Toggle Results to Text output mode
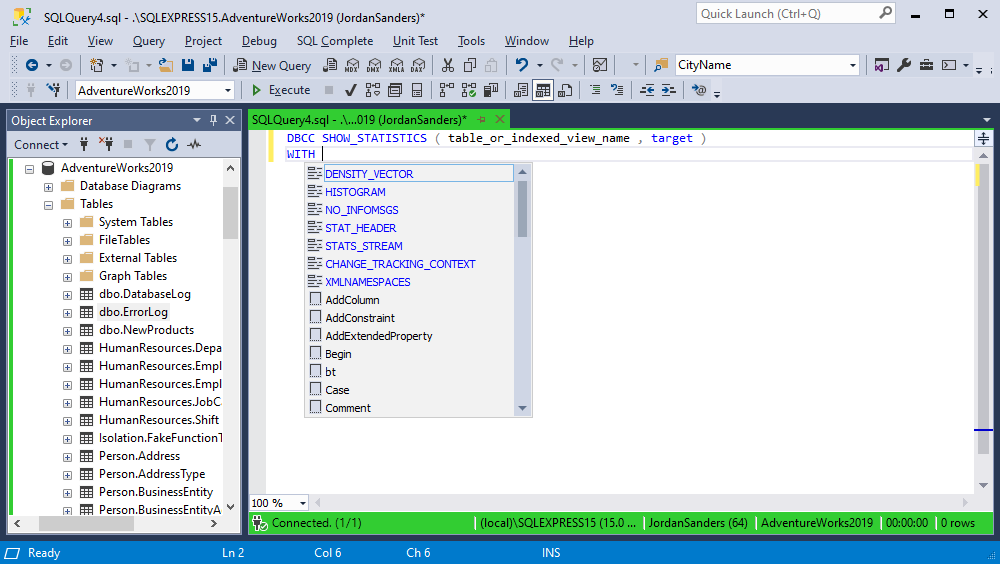 click(x=520, y=91)
